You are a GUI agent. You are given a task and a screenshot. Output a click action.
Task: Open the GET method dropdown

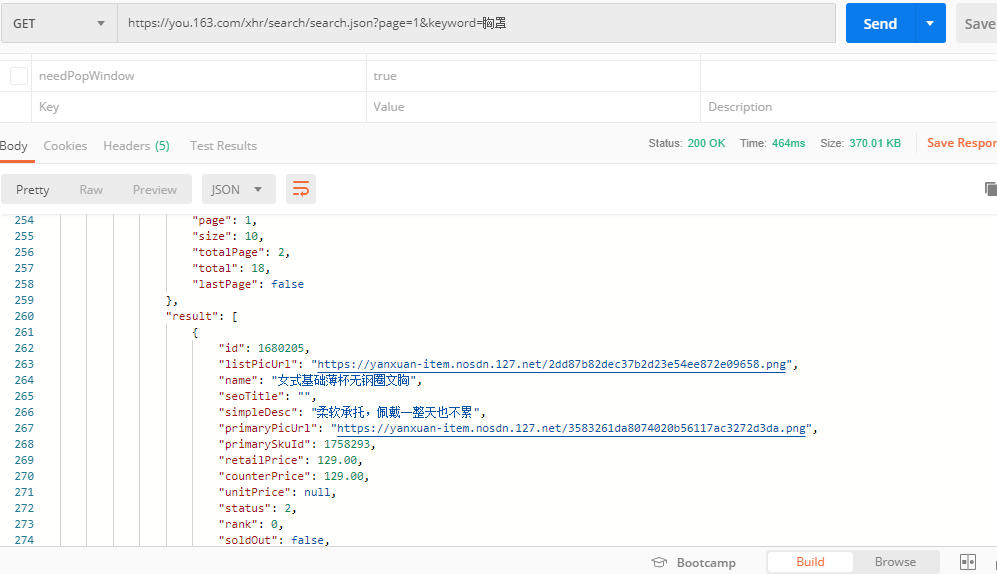point(59,23)
